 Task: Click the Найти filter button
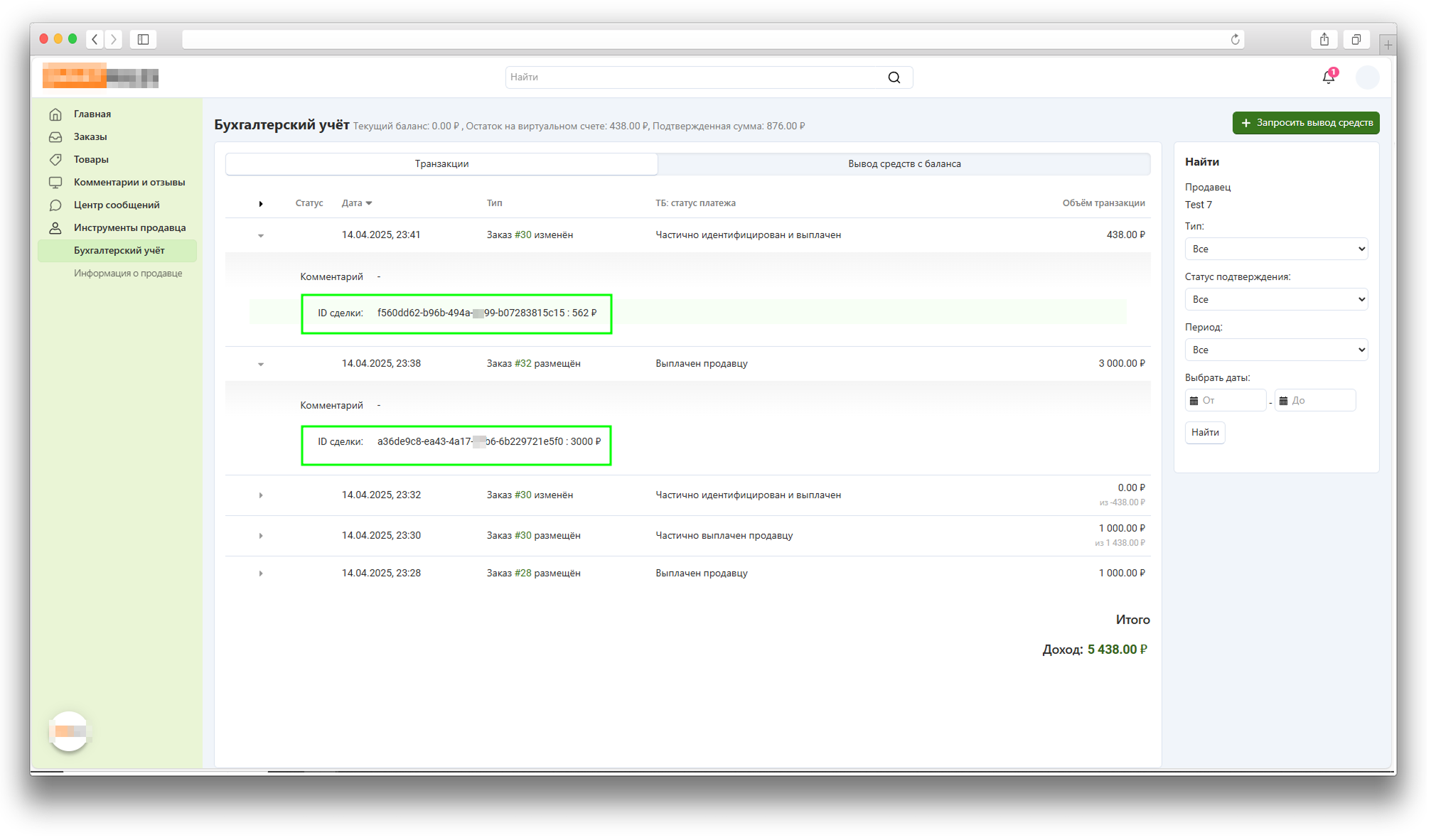coord(1204,432)
